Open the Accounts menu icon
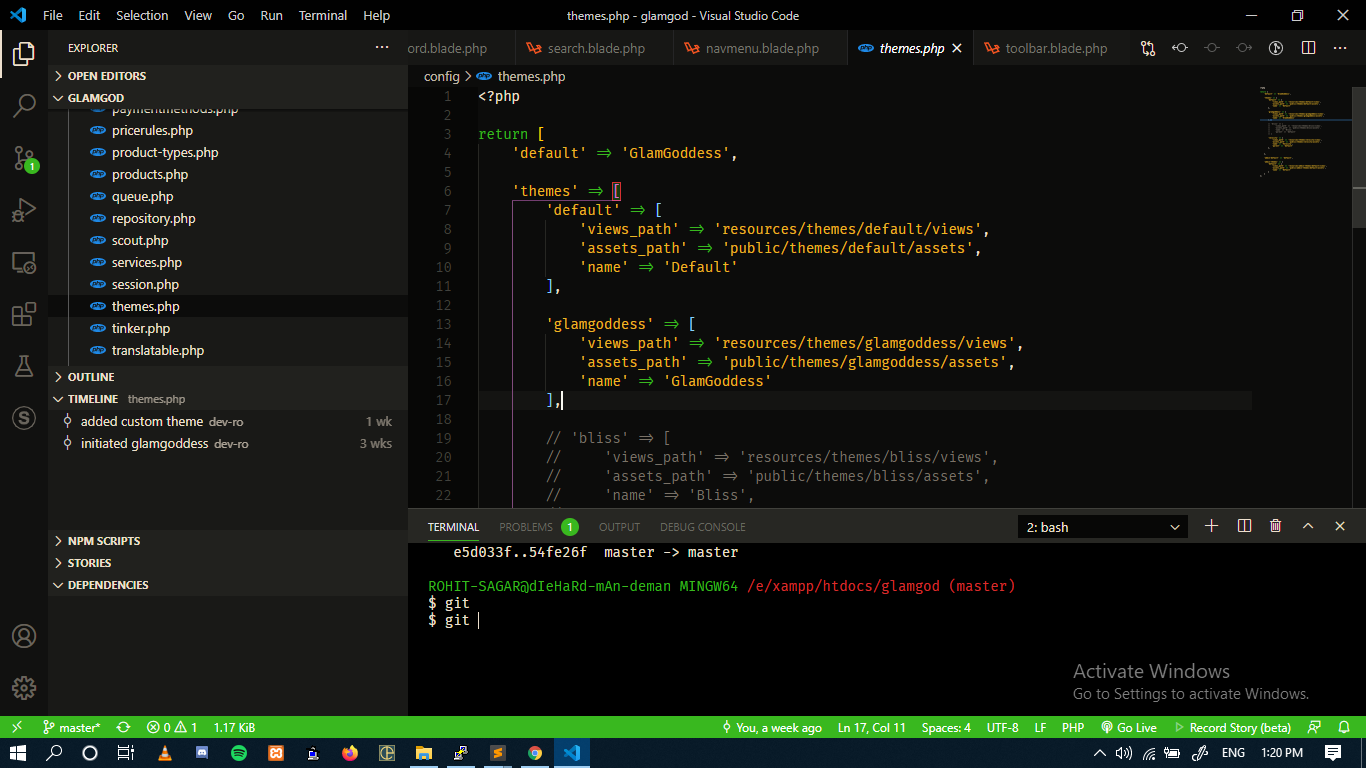The image size is (1366, 768). (24, 636)
